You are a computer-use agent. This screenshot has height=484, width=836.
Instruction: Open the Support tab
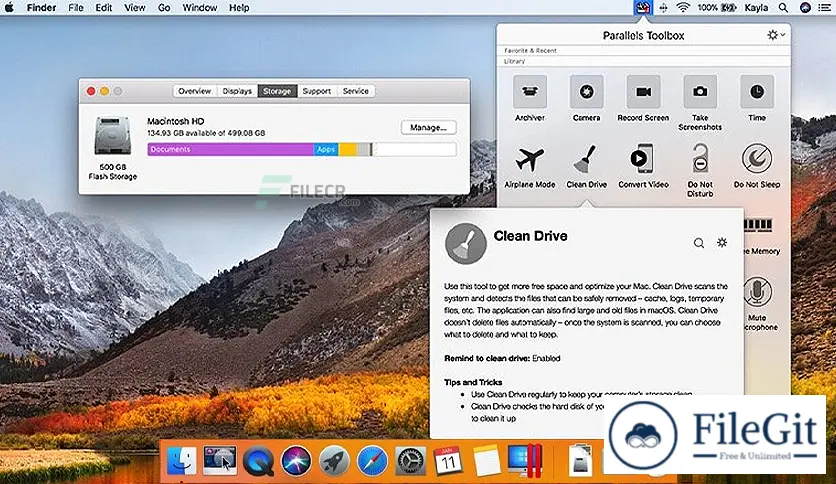pos(317,91)
